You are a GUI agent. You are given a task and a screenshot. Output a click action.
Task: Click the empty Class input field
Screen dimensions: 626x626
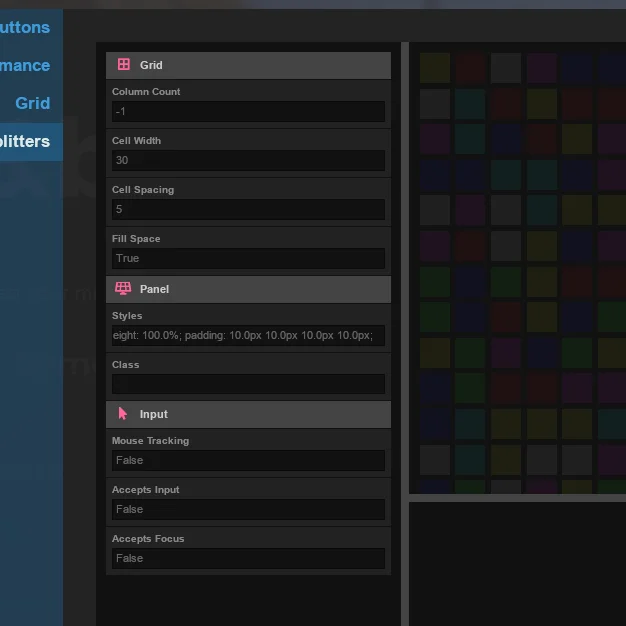pos(248,384)
